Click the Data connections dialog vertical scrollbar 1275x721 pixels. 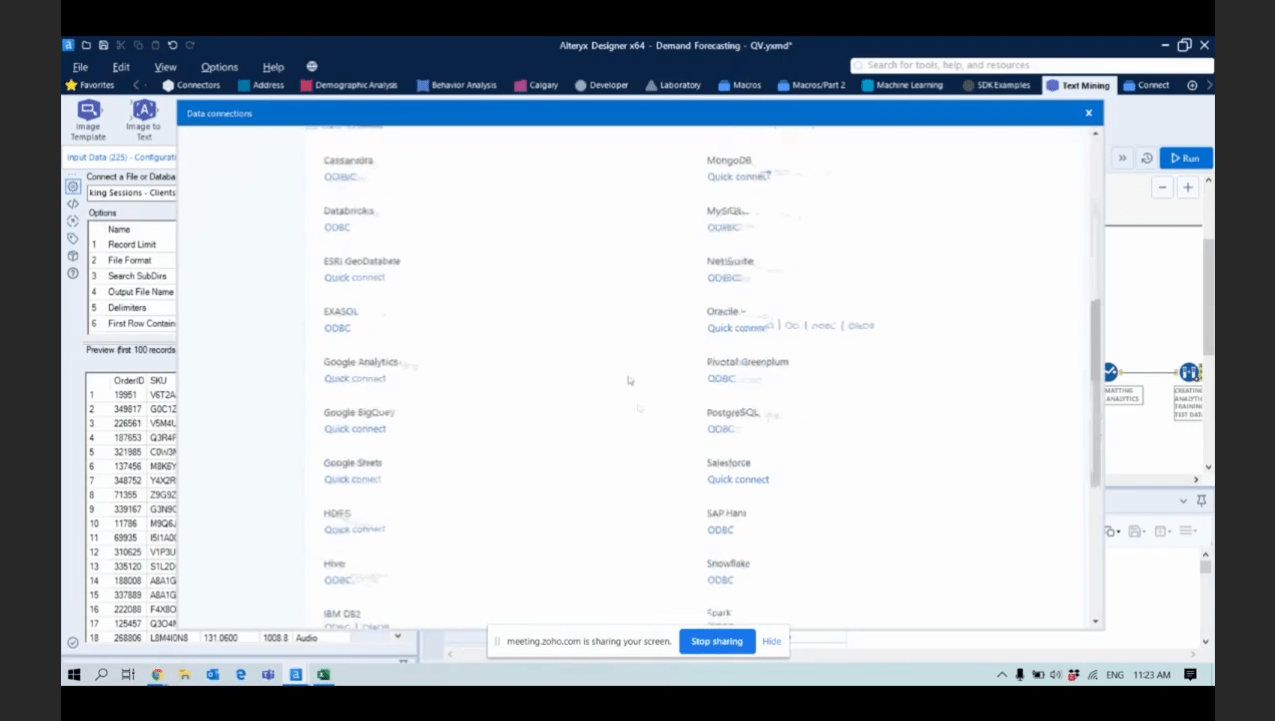click(1095, 392)
